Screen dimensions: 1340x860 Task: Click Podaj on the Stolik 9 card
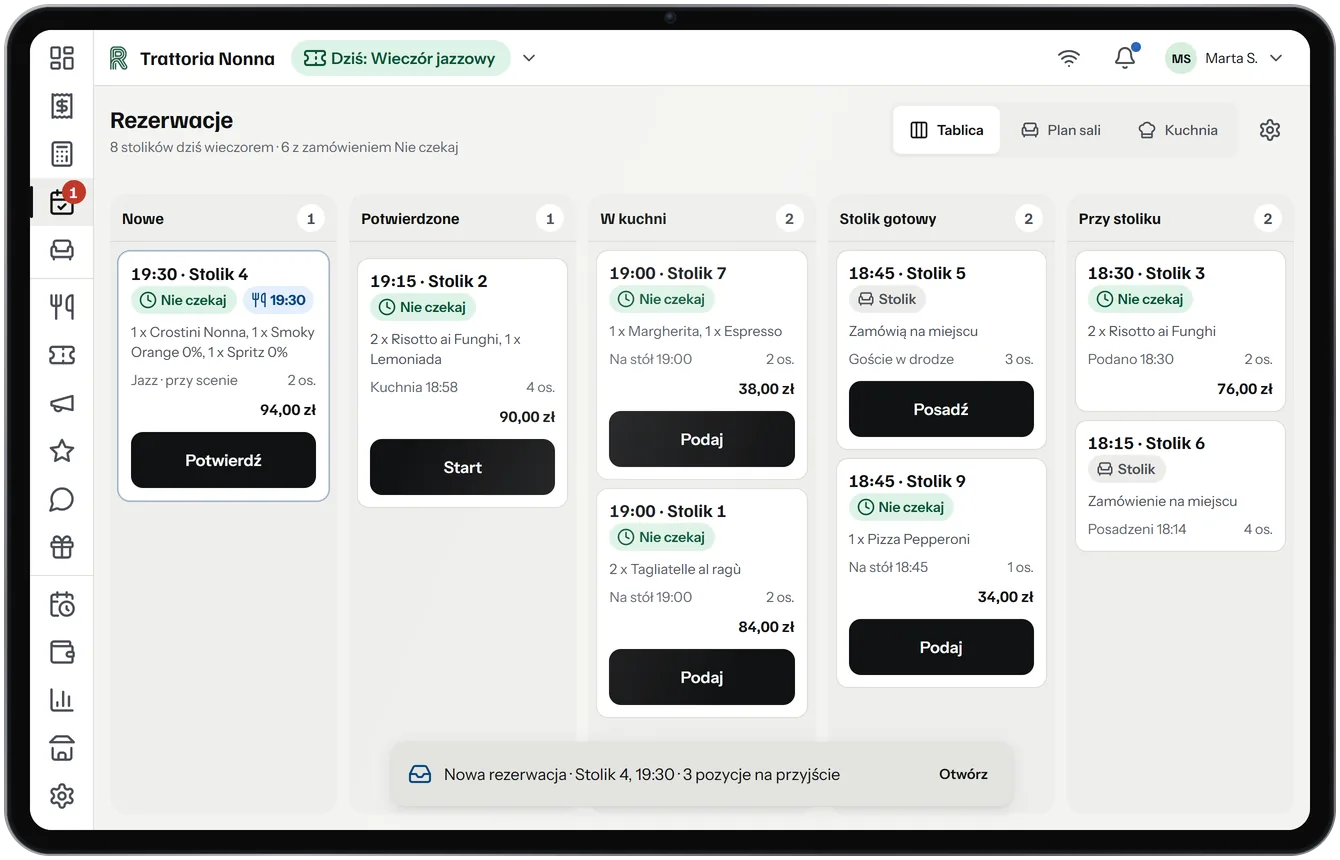[x=941, y=647]
